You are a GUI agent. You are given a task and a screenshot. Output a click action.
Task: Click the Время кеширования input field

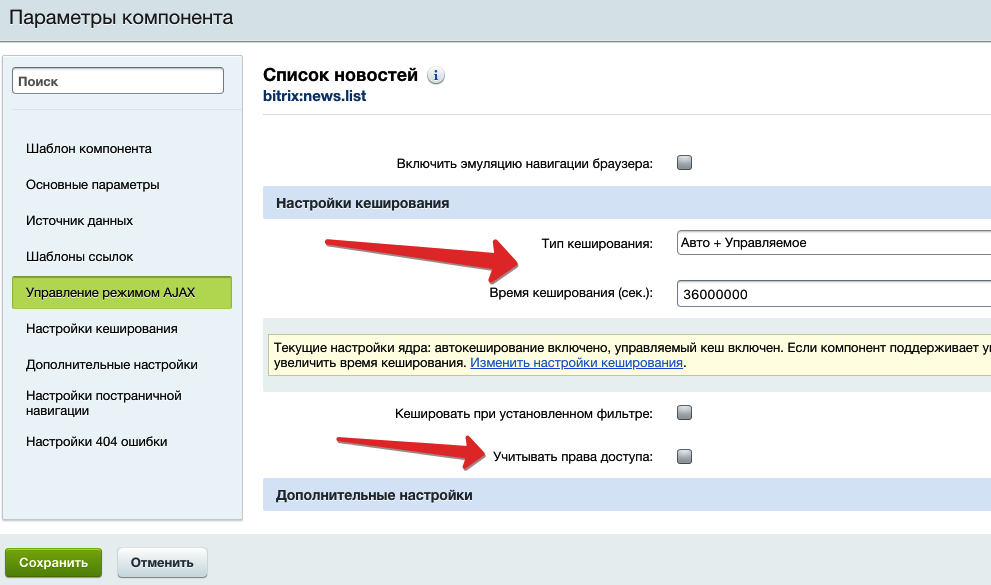[832, 294]
